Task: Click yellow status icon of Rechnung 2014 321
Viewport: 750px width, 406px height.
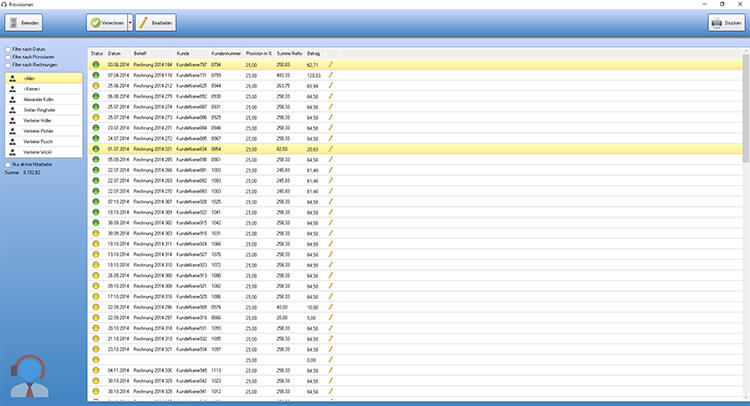Action: pyautogui.click(x=96, y=349)
